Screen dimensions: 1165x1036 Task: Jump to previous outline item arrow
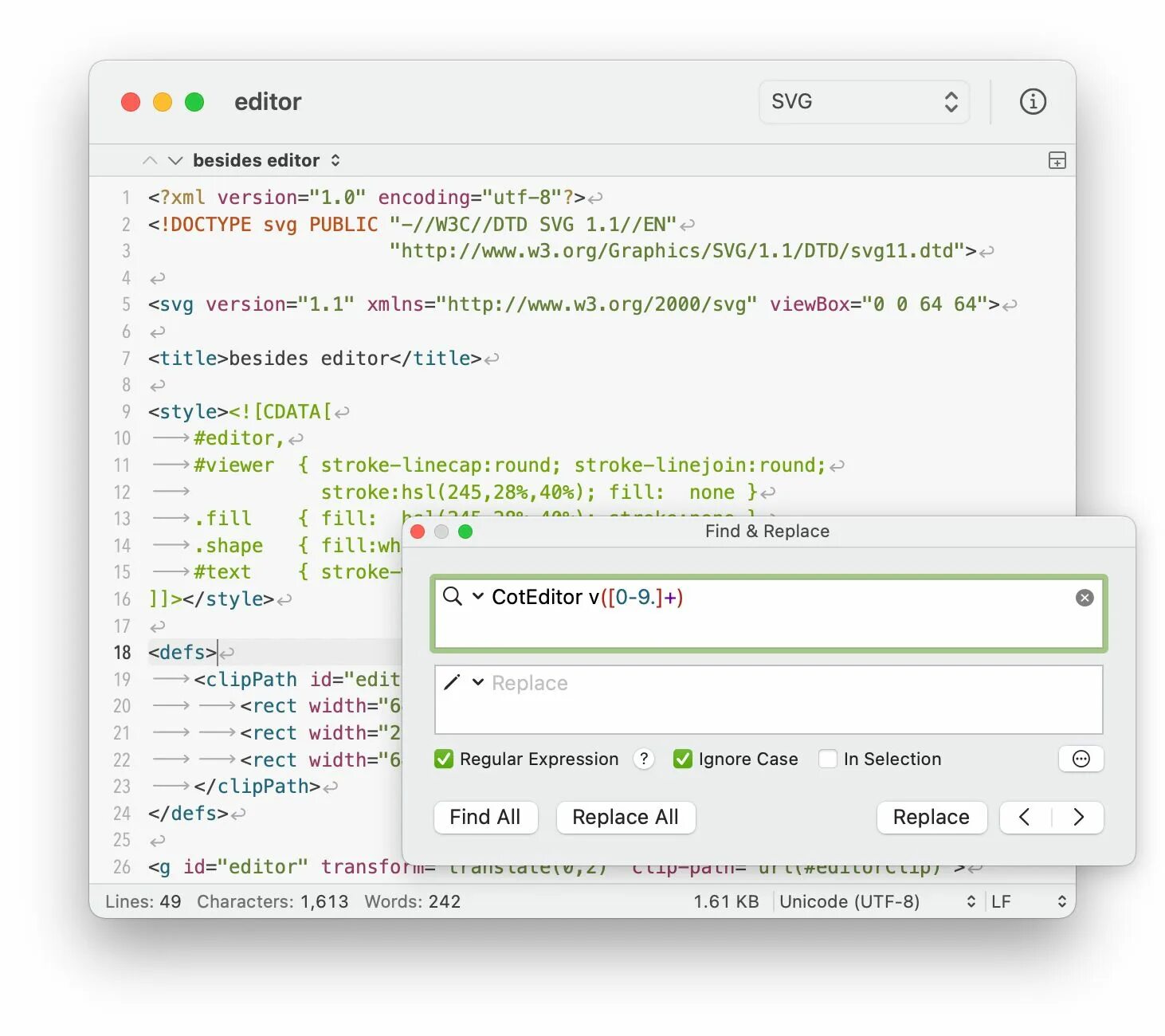150,160
